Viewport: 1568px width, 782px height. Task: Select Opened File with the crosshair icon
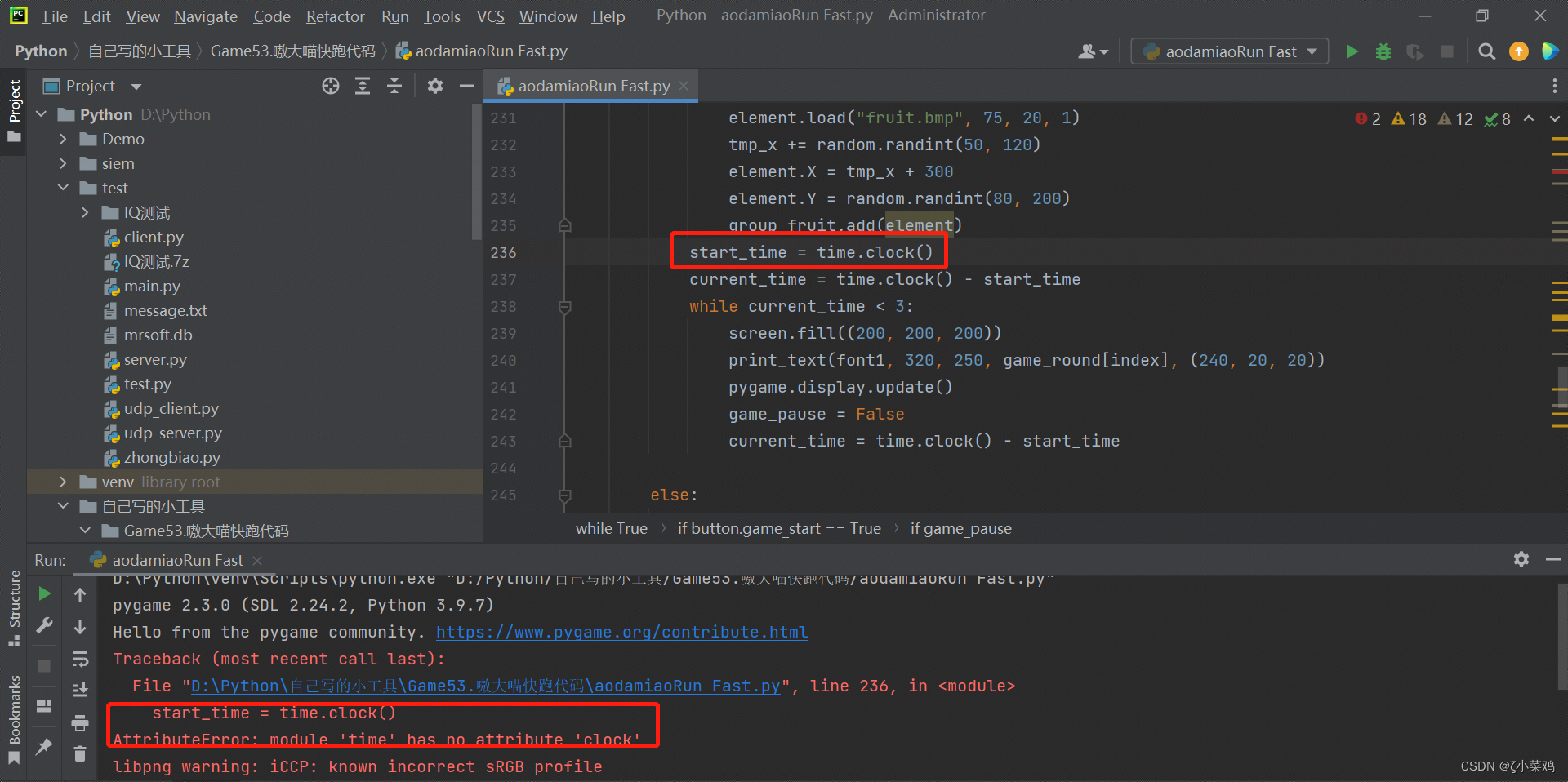click(330, 86)
